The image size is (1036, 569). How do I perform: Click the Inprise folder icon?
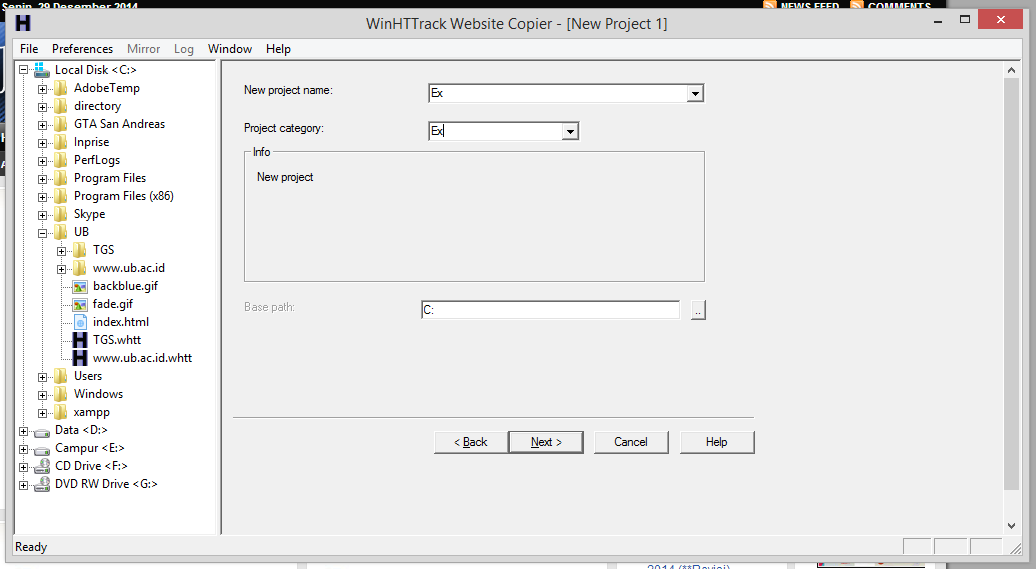[61, 142]
